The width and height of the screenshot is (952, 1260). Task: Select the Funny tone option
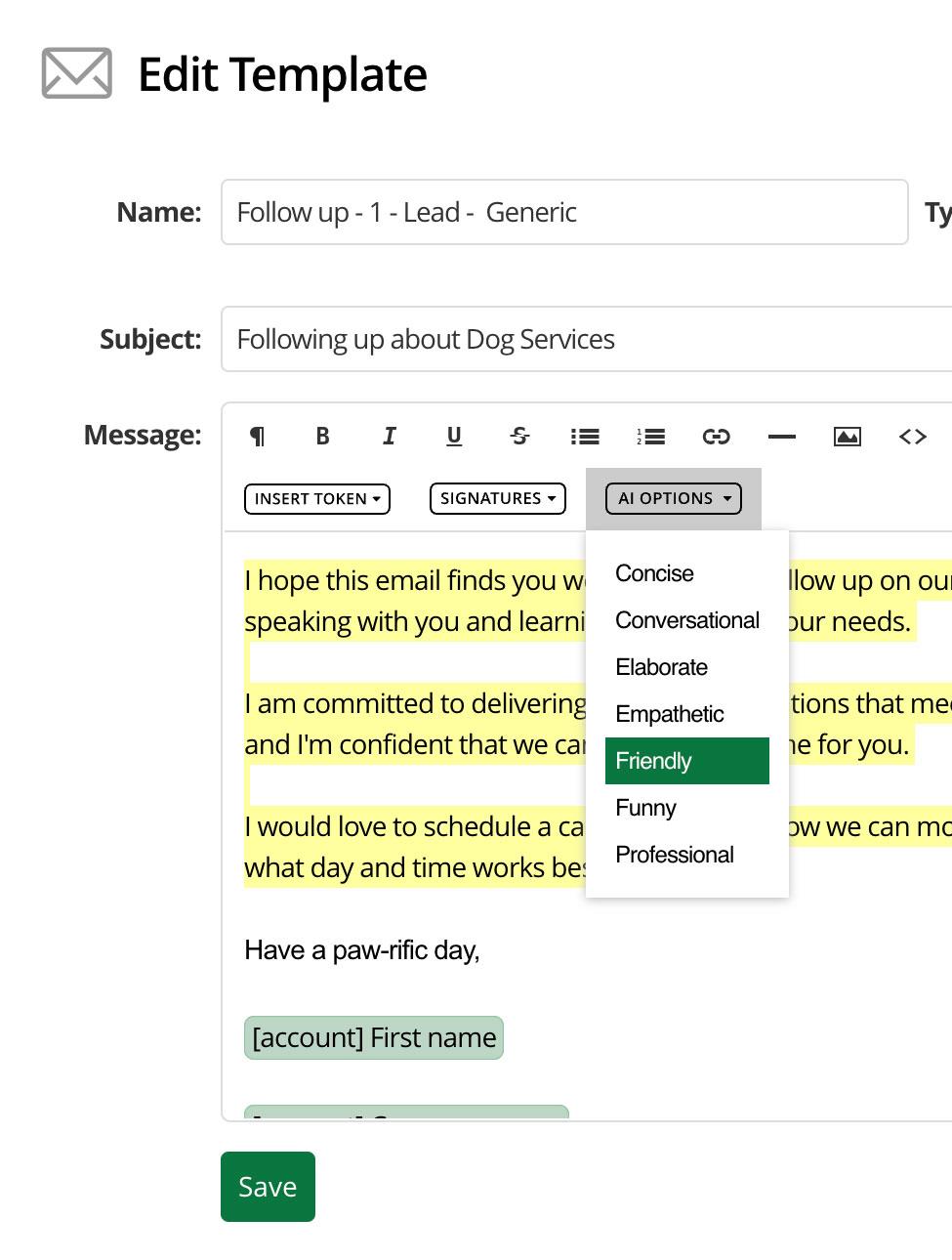pos(687,808)
